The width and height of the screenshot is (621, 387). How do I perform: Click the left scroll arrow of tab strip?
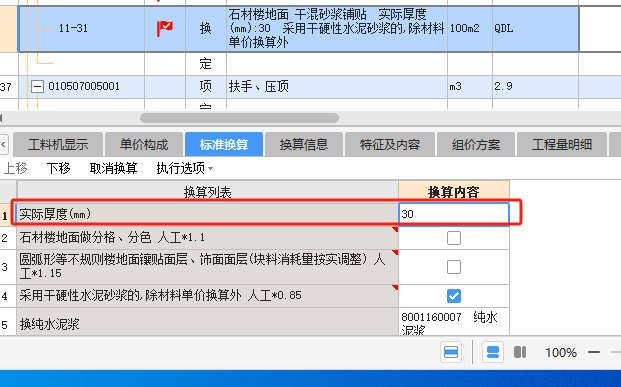click(4, 145)
